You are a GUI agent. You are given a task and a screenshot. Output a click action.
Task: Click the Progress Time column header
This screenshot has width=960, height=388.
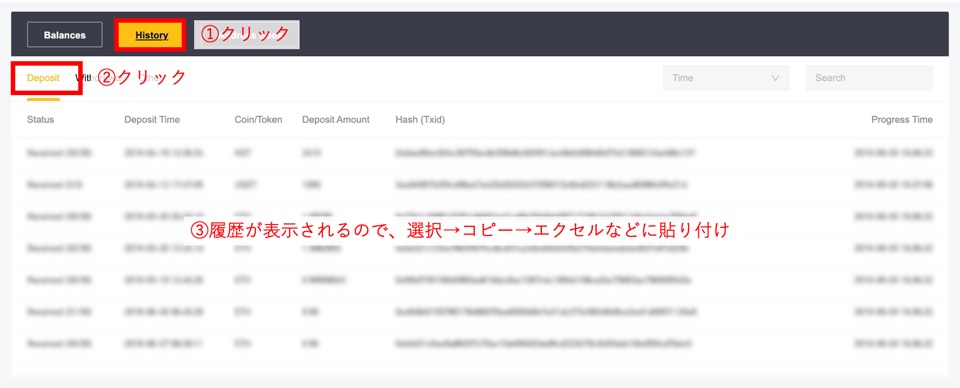902,120
